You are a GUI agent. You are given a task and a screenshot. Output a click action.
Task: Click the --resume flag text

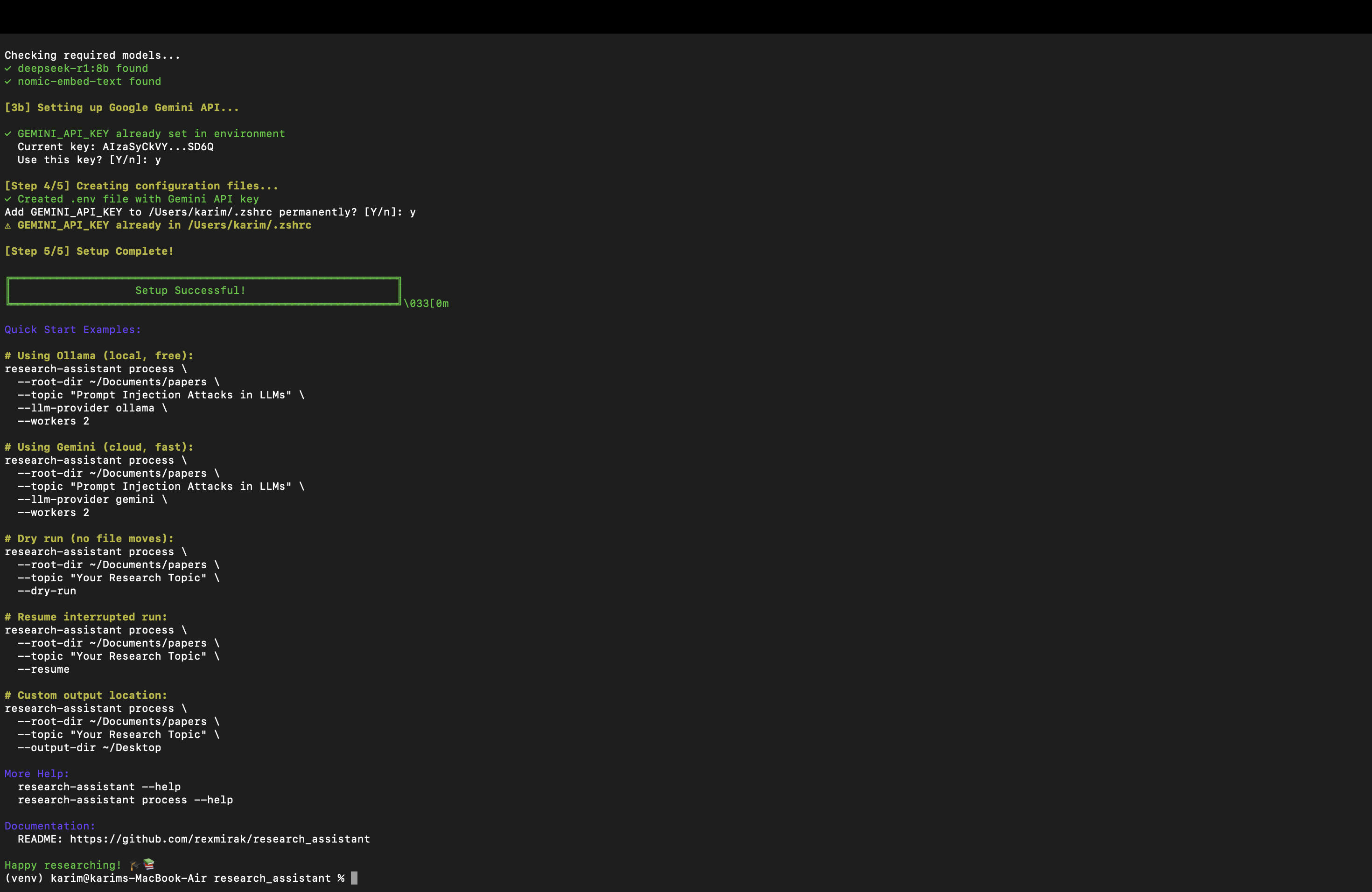(x=44, y=669)
